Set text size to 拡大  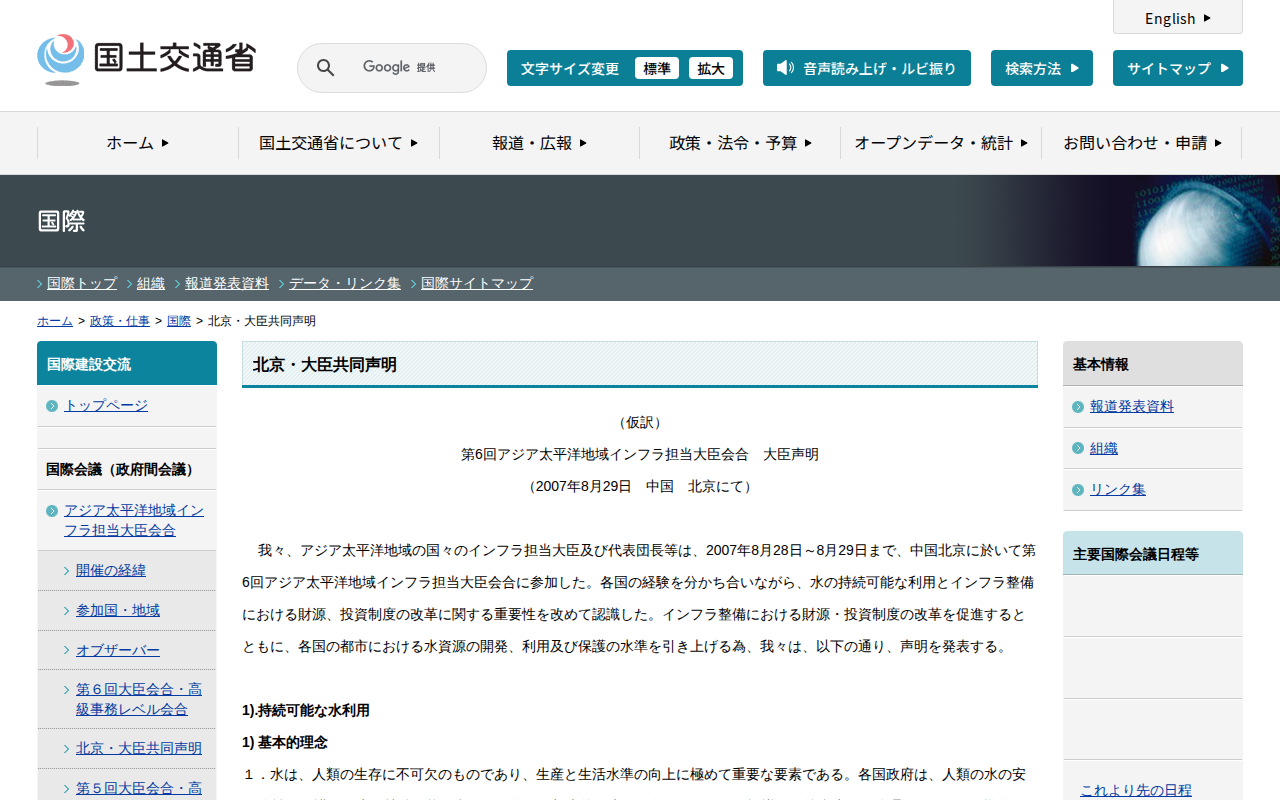pos(711,68)
